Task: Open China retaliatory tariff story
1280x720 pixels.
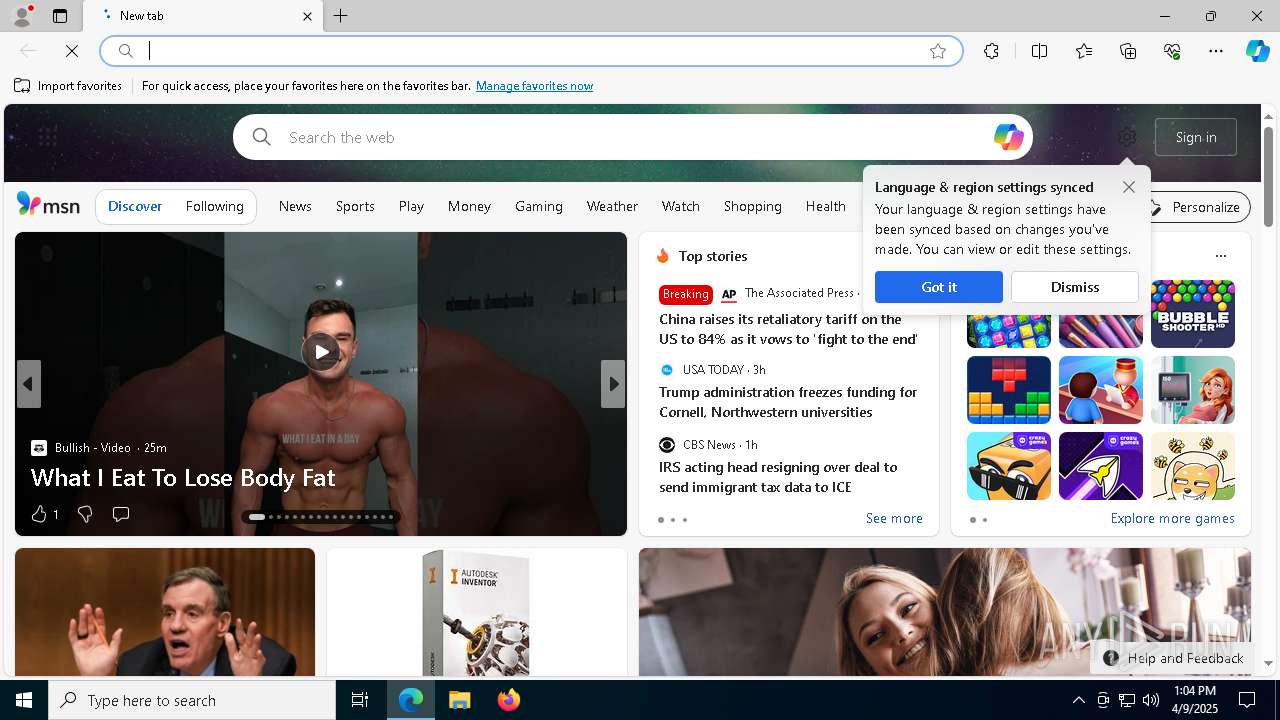Action: (788, 329)
